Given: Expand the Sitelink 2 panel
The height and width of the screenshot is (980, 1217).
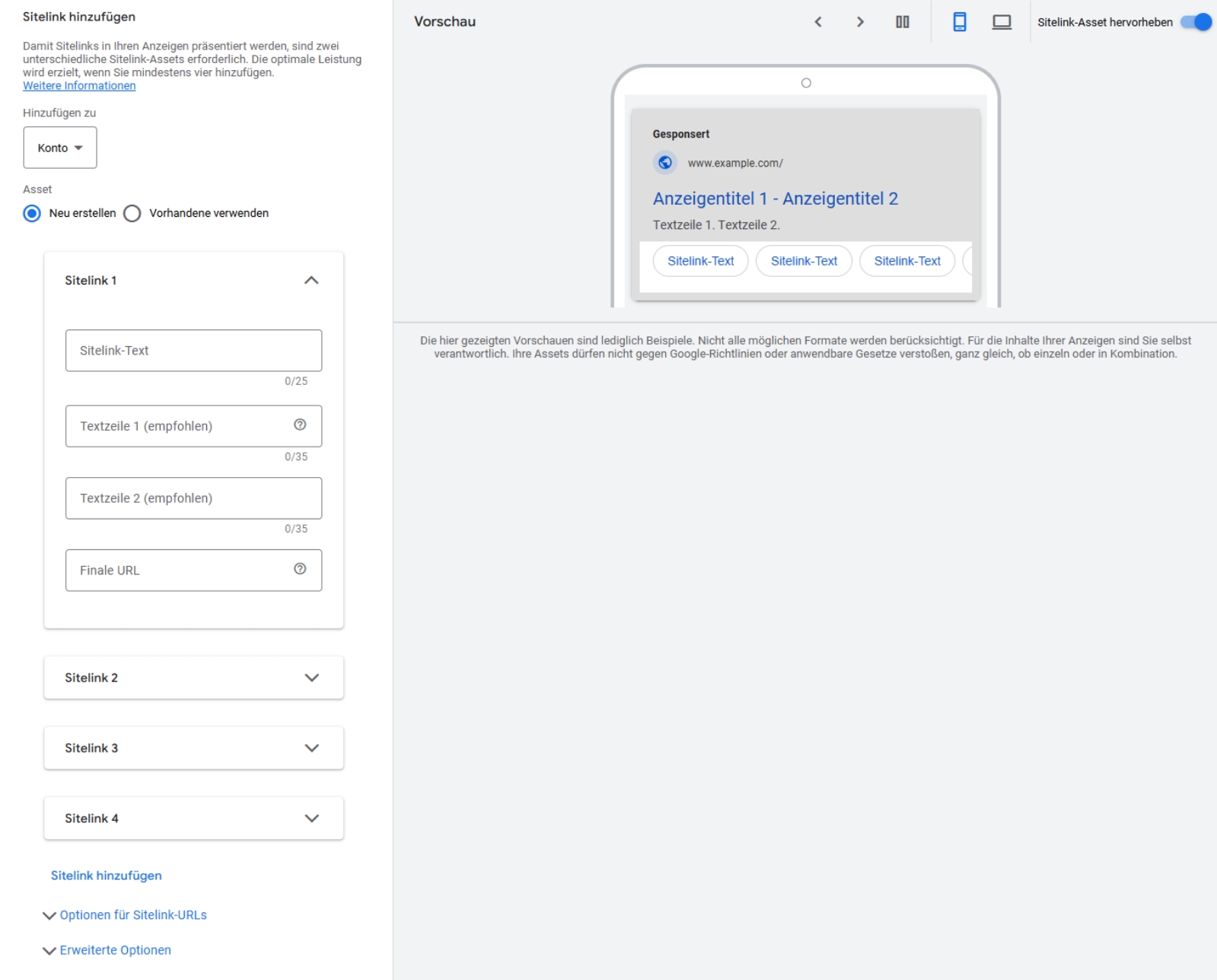Looking at the screenshot, I should pos(311,678).
